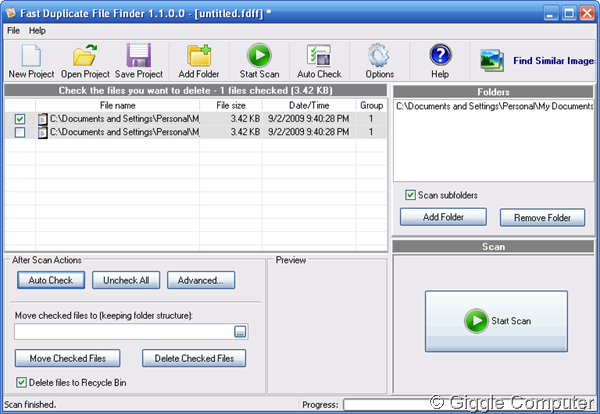Click the file icon in the first result row

pos(42,119)
